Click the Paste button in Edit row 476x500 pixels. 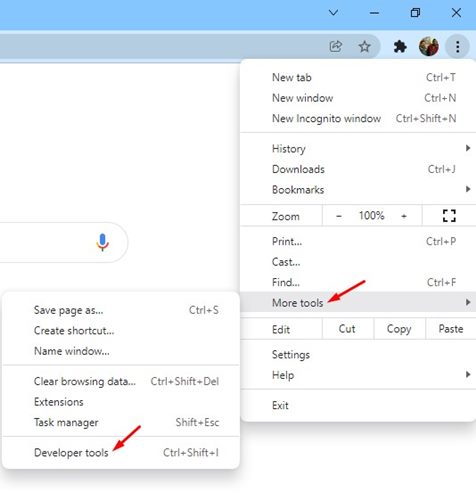click(451, 329)
